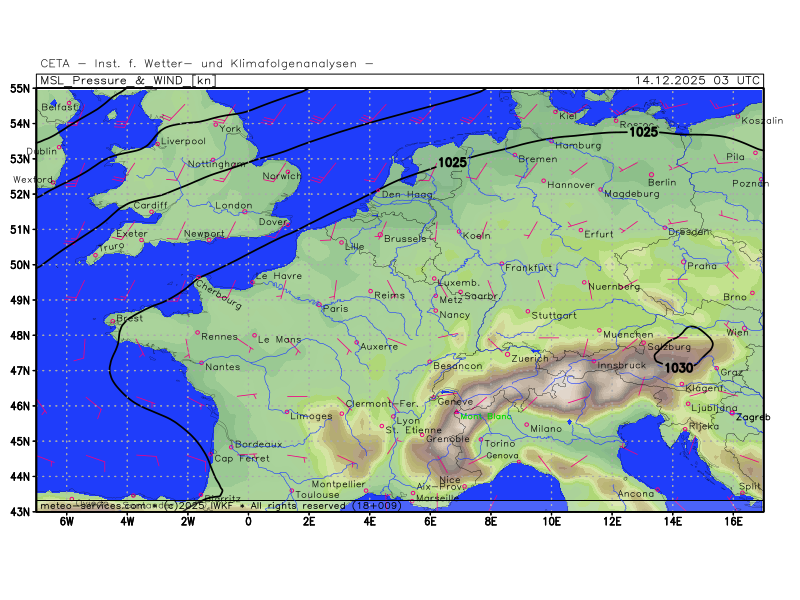Select the Stuttgart city label
800x600 pixels.
pyautogui.click(x=554, y=315)
